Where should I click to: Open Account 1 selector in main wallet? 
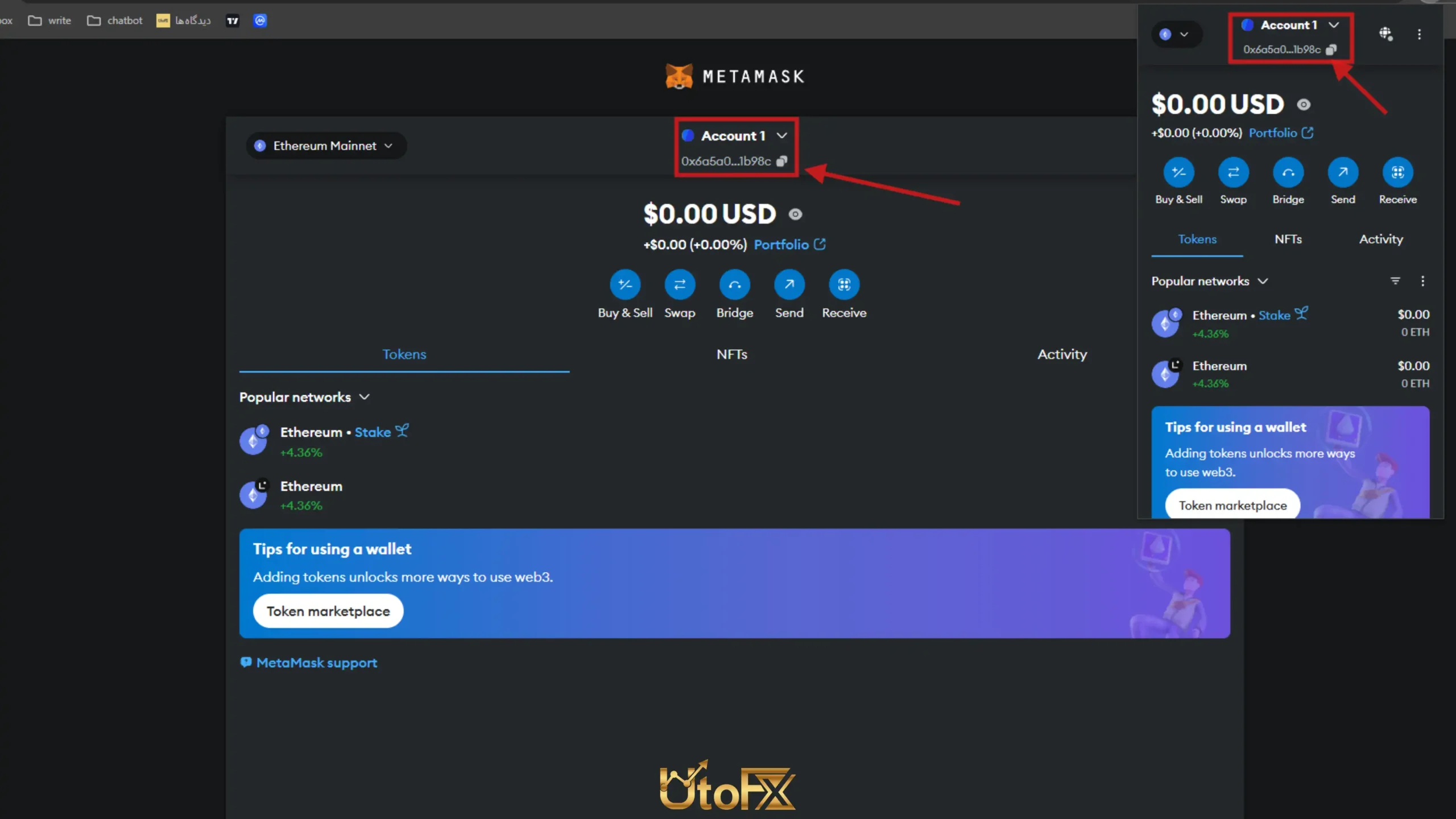[x=735, y=136]
